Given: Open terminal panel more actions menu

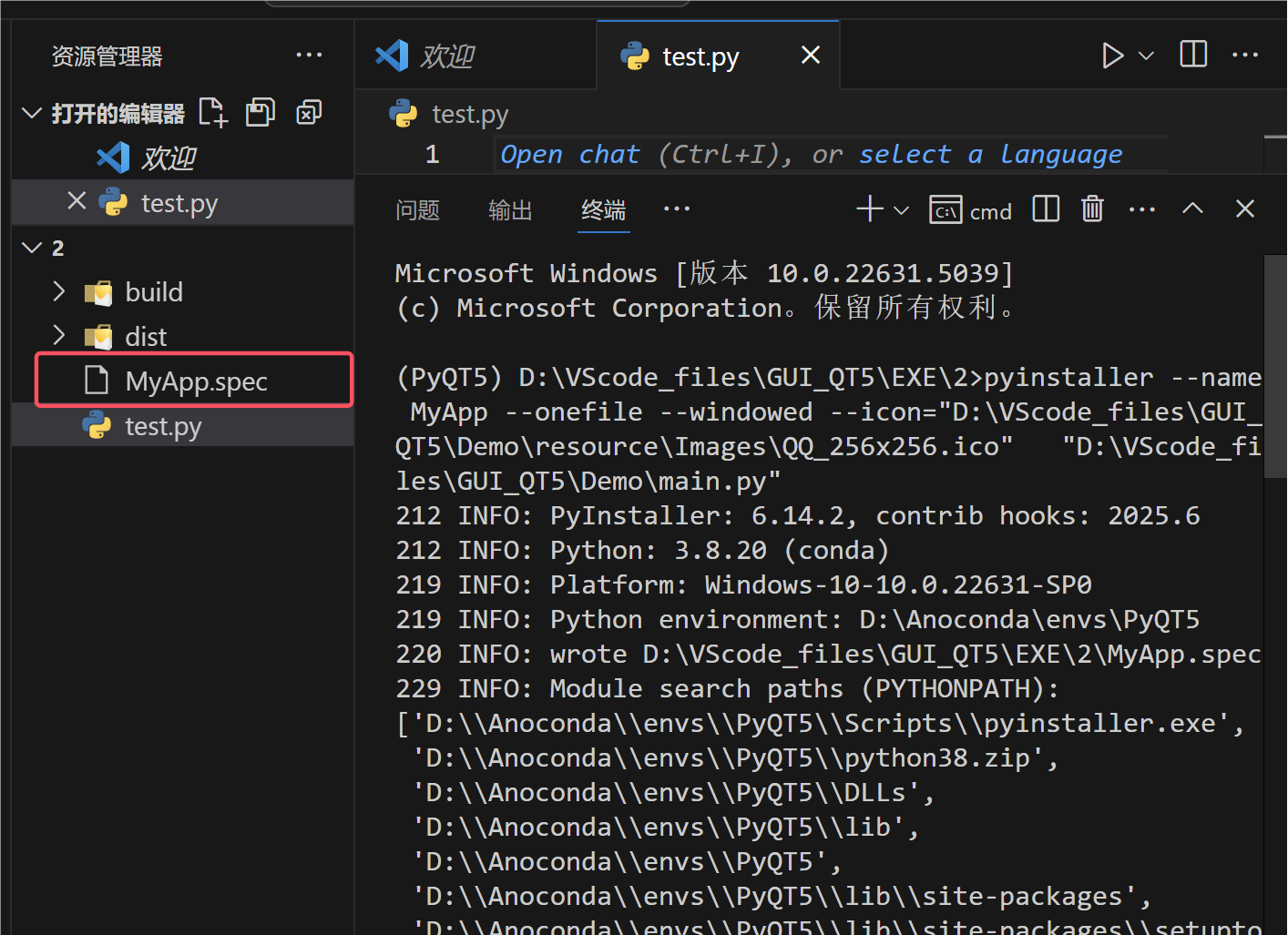Looking at the screenshot, I should tap(1142, 208).
